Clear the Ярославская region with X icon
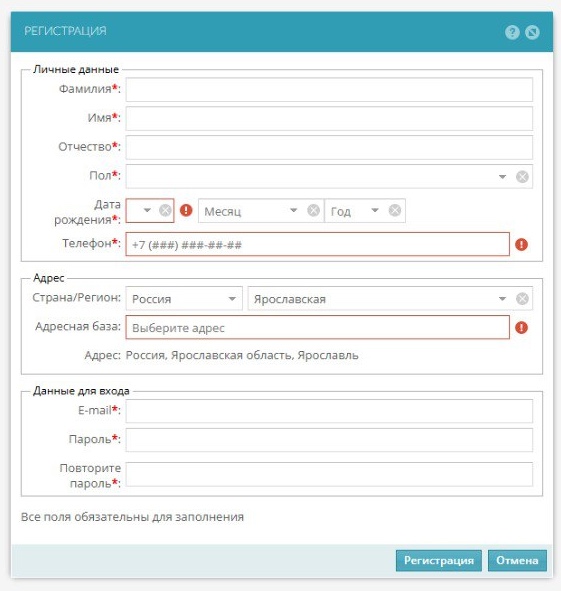Screen dimensions: 561x591 522,299
